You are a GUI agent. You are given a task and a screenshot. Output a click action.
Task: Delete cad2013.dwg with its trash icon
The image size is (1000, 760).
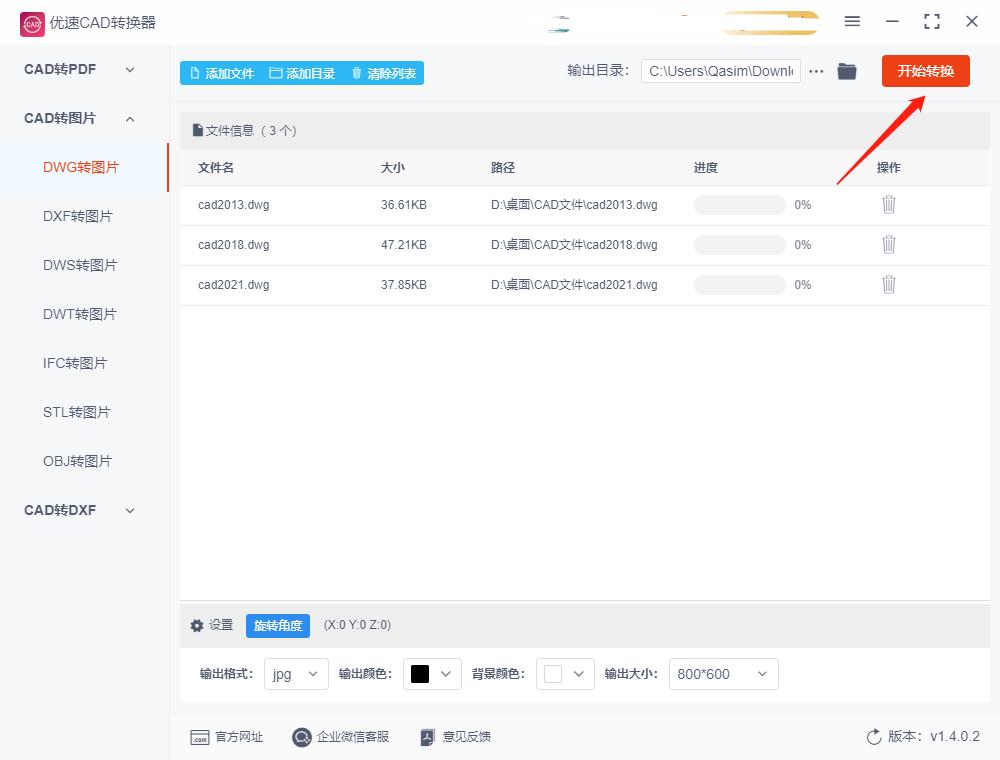pos(889,204)
